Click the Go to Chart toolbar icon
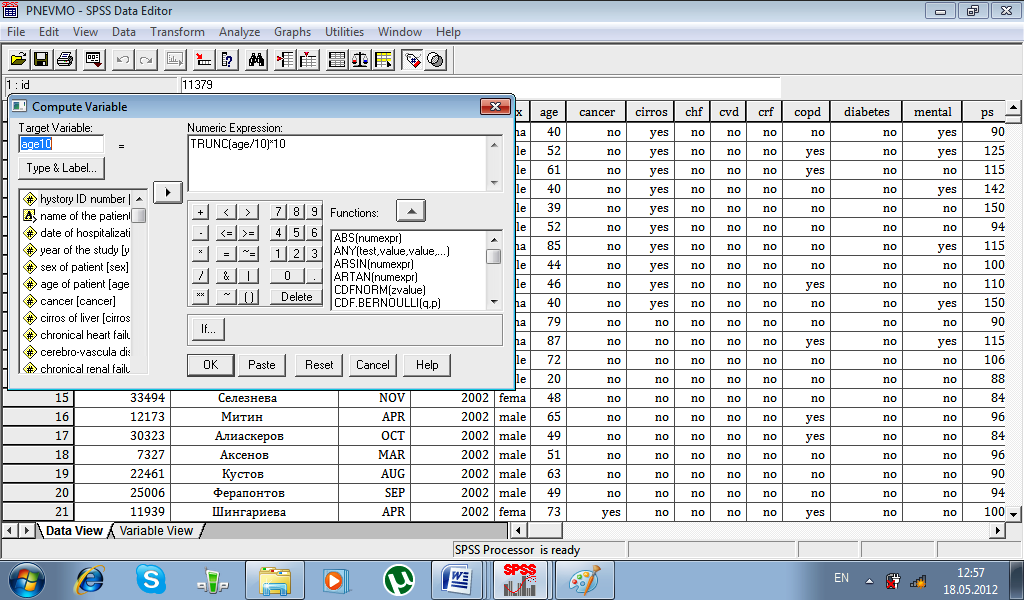1024x600 pixels. point(175,60)
